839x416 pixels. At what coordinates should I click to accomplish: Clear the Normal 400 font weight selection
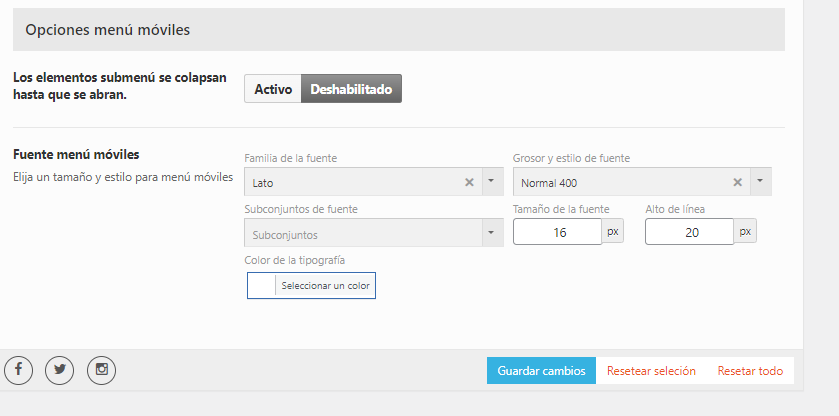pyautogui.click(x=737, y=183)
